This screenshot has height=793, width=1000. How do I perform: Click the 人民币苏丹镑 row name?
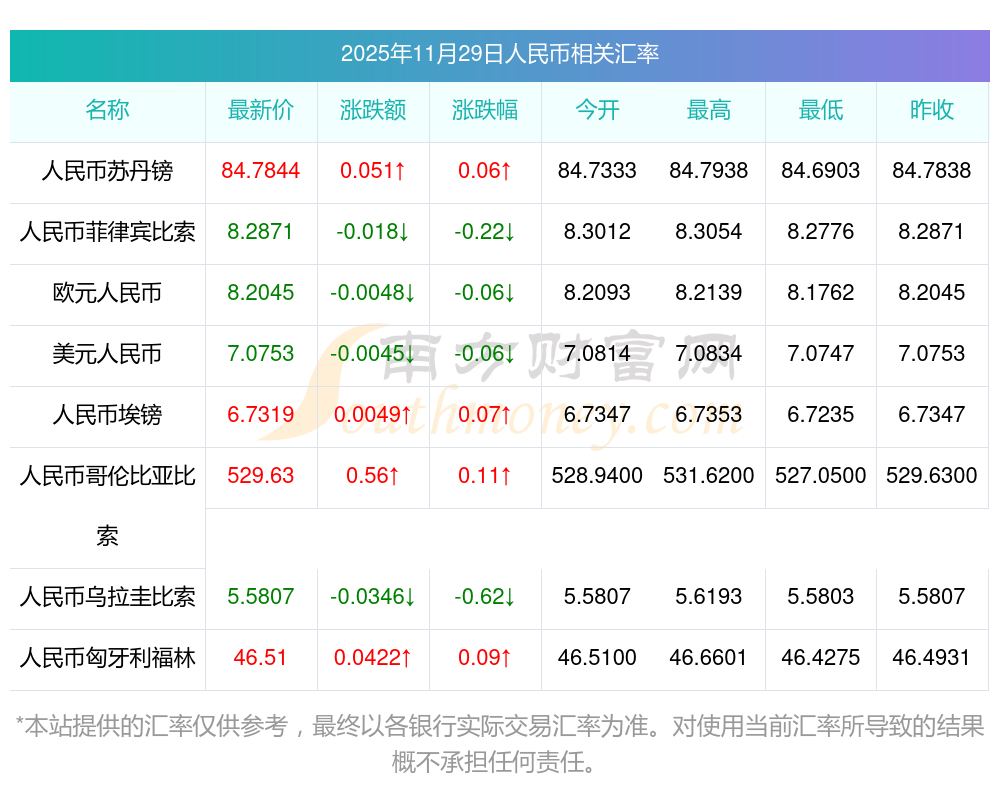[107, 171]
